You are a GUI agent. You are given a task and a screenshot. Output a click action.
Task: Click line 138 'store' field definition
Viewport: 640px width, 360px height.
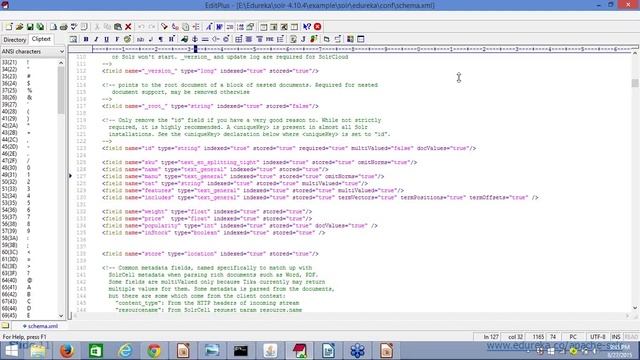210,254
